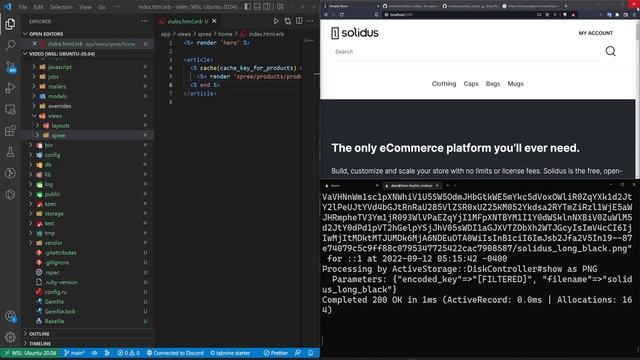Open errors and warnings count in status bar
The image size is (640, 360).
click(x=129, y=353)
